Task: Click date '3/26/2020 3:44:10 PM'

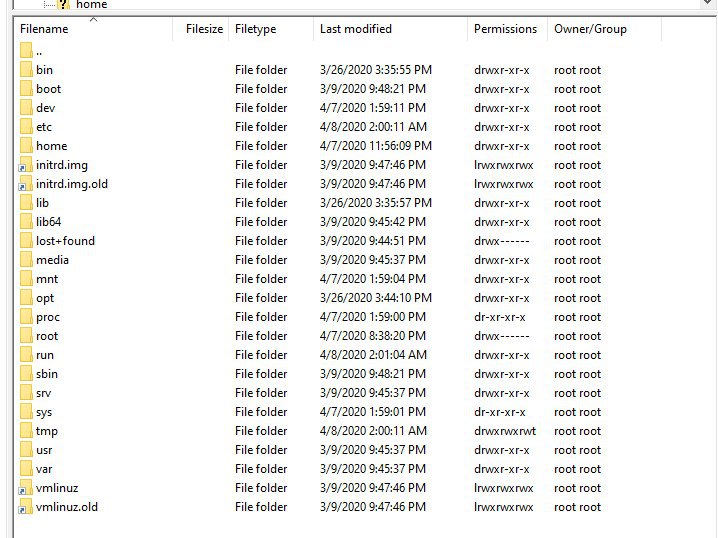Action: point(375,298)
